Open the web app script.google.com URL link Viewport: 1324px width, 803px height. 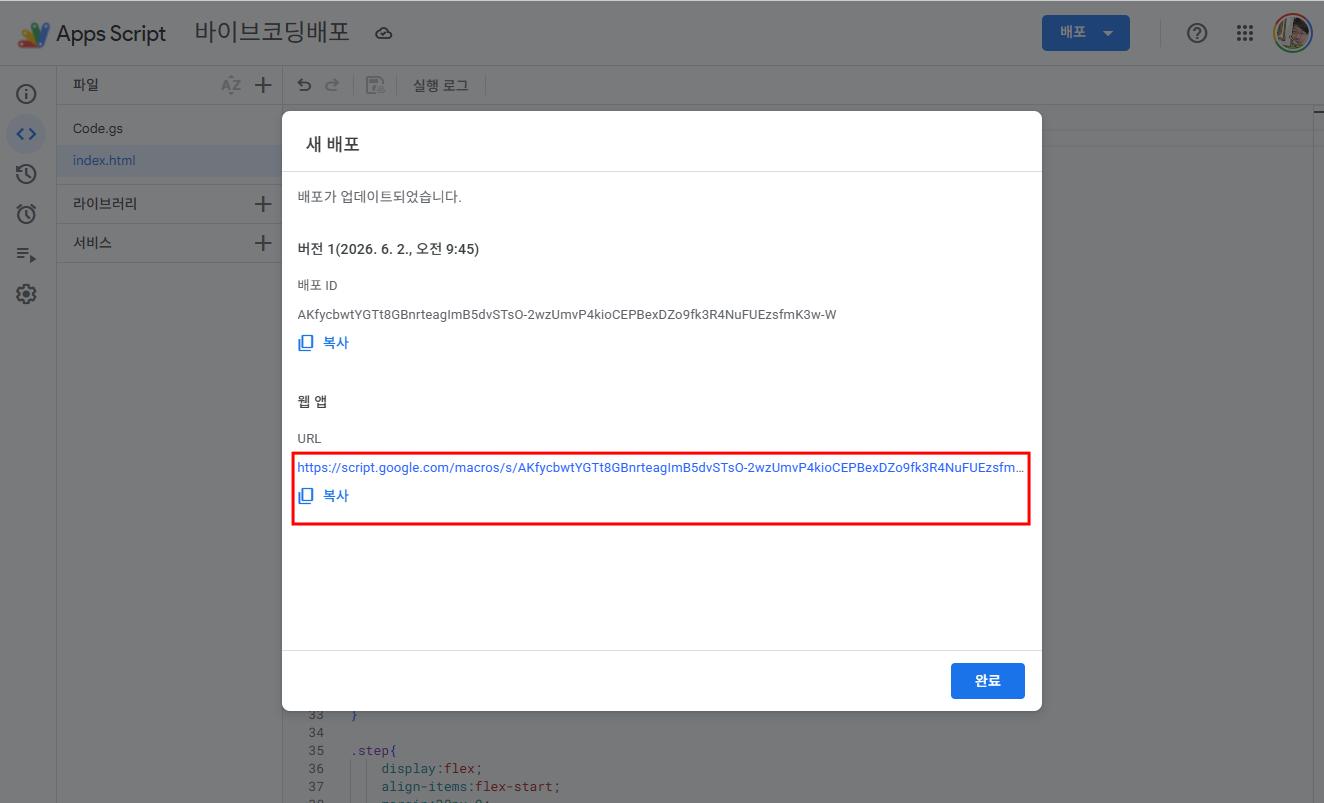point(661,467)
